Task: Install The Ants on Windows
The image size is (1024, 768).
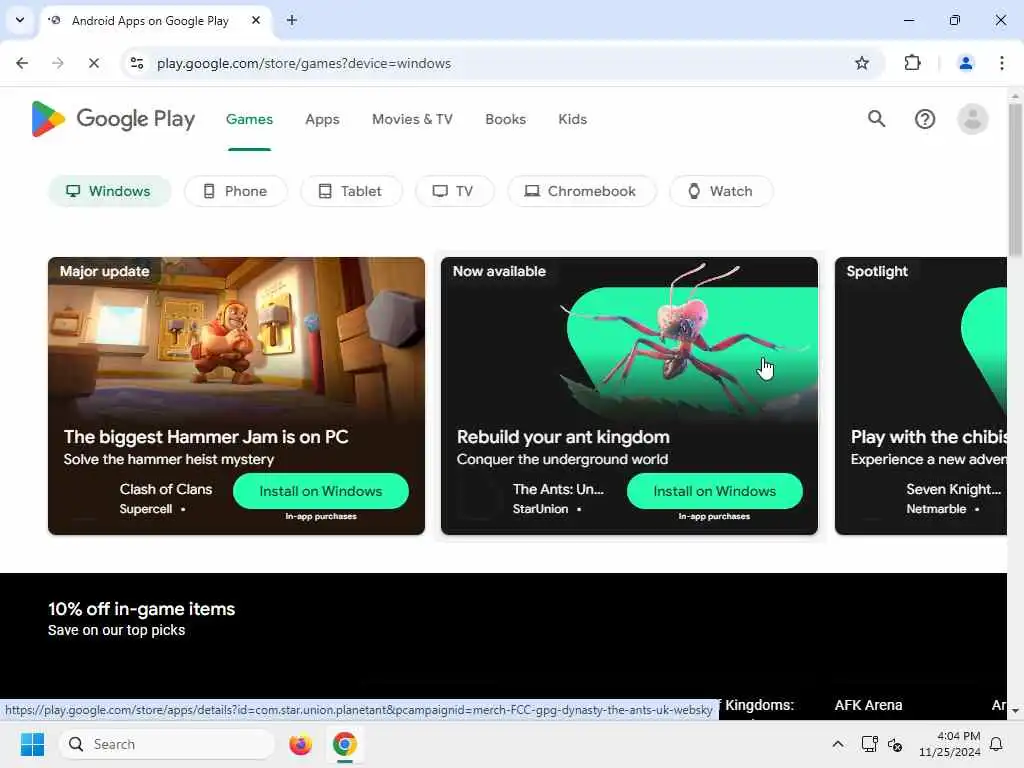Action: click(714, 491)
